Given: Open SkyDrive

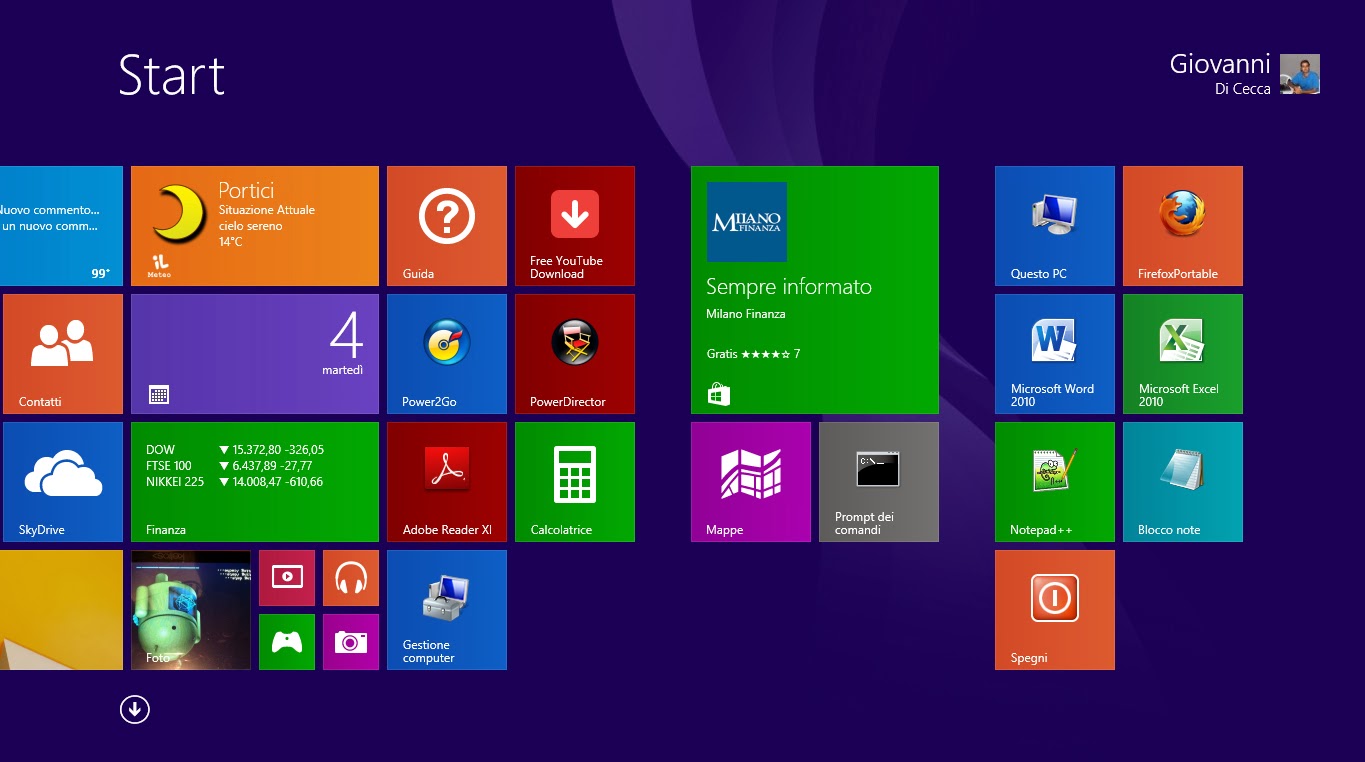Looking at the screenshot, I should pos(61,481).
